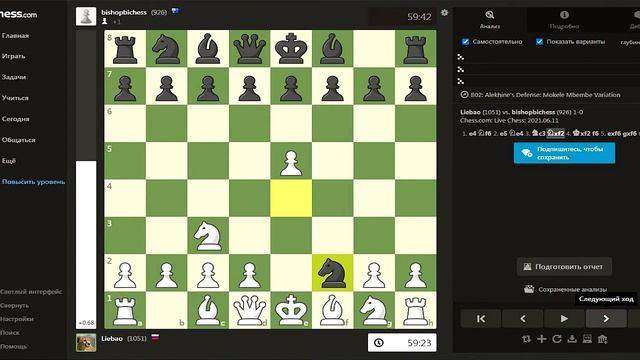Click the evaluation bar beside the board
Screen dimensions: 640x360
click(x=86, y=179)
